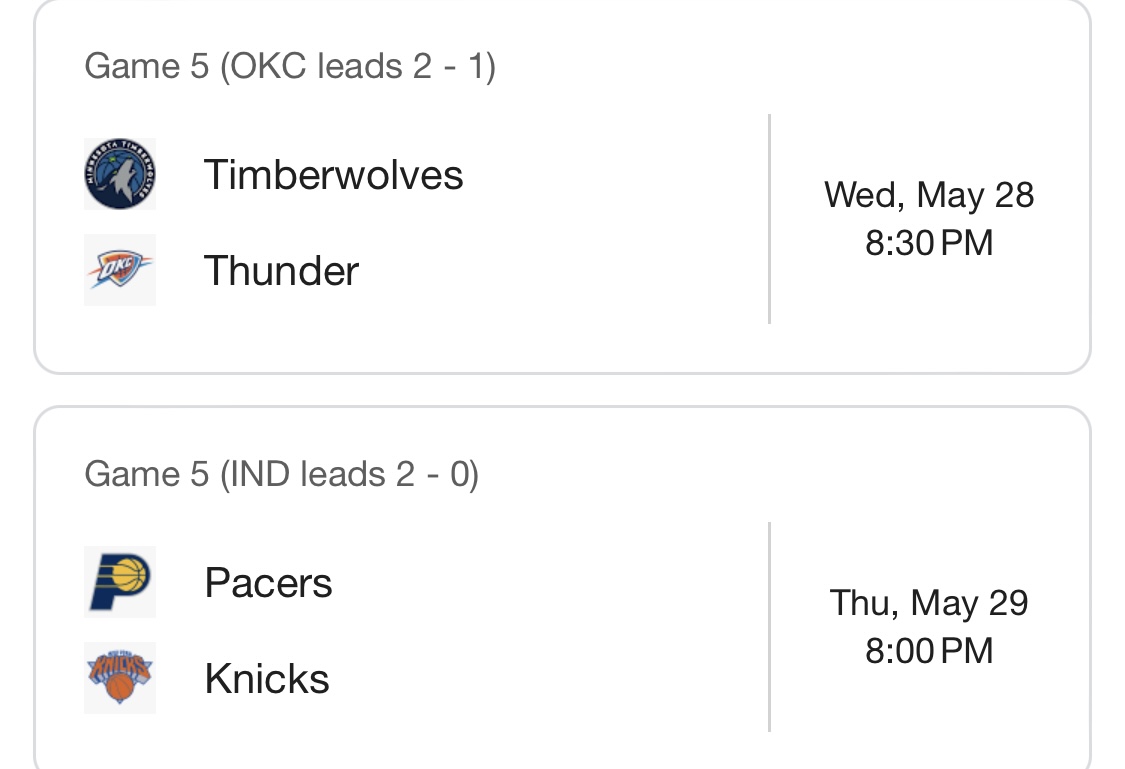Open Game 5 IND leads 2 - 0 header
Image resolution: width=1125 pixels, height=769 pixels.
coord(281,474)
